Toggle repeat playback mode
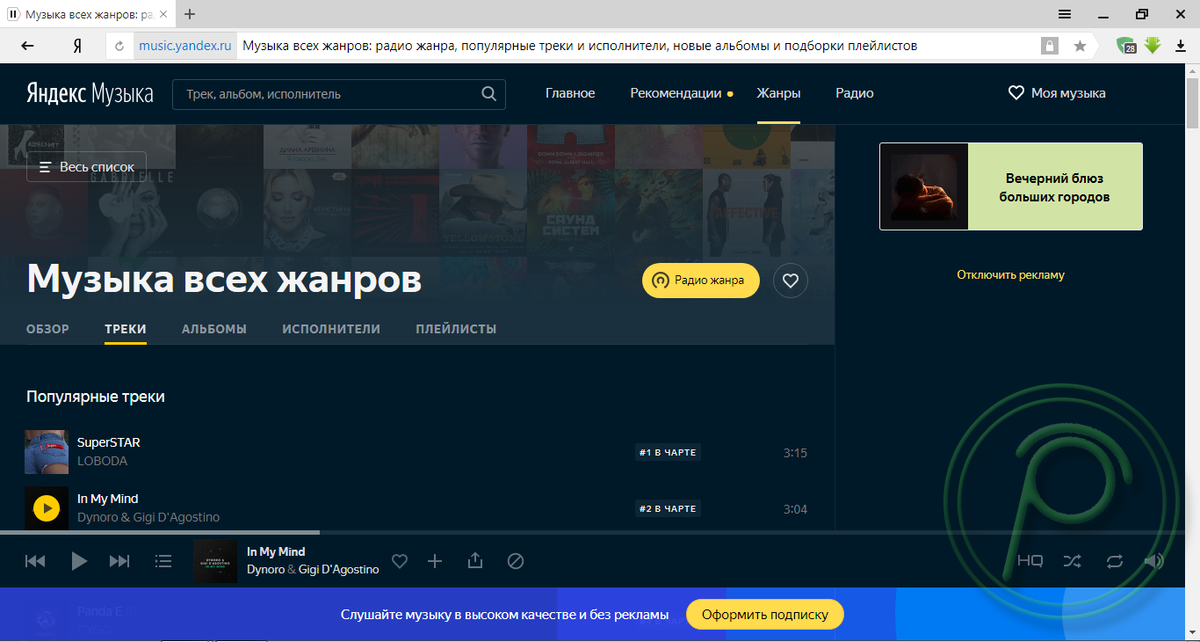Image resolution: width=1200 pixels, height=642 pixels. coord(1114,562)
